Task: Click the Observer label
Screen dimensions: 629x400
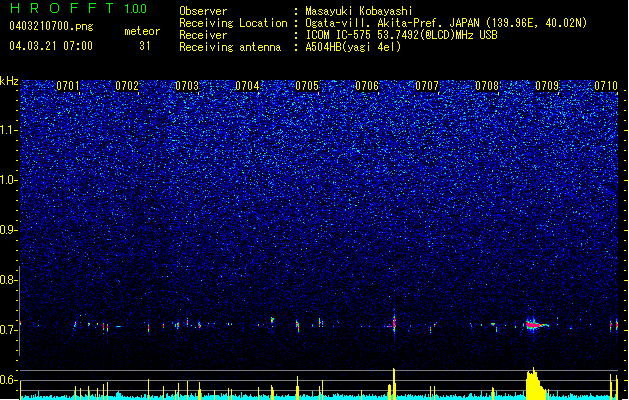Action: tap(203, 11)
